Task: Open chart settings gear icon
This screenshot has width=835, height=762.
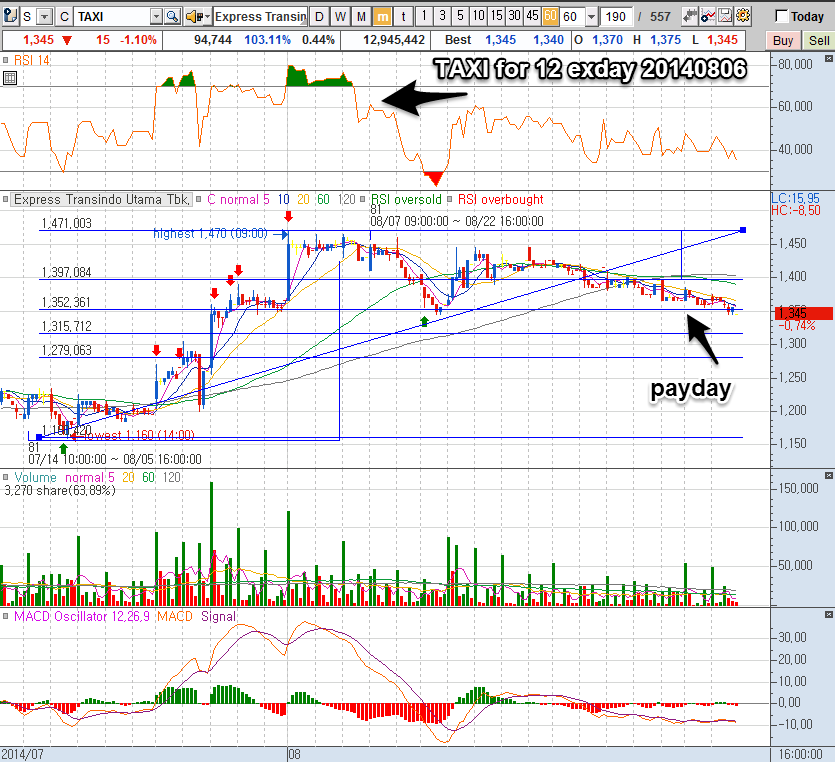Action: coord(743,16)
